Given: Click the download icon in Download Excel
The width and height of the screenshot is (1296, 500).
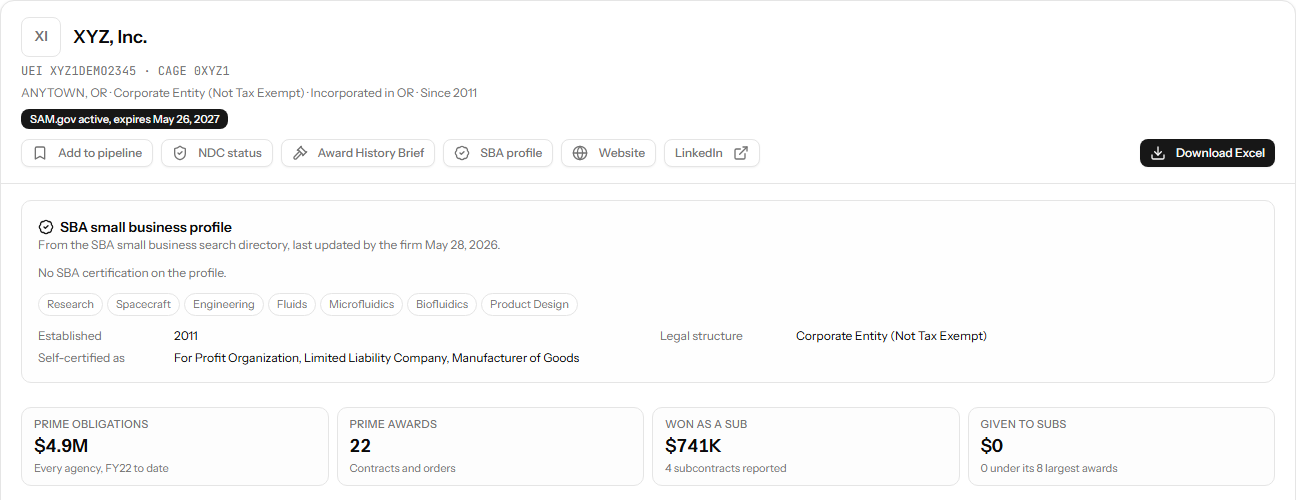Looking at the screenshot, I should (1158, 153).
